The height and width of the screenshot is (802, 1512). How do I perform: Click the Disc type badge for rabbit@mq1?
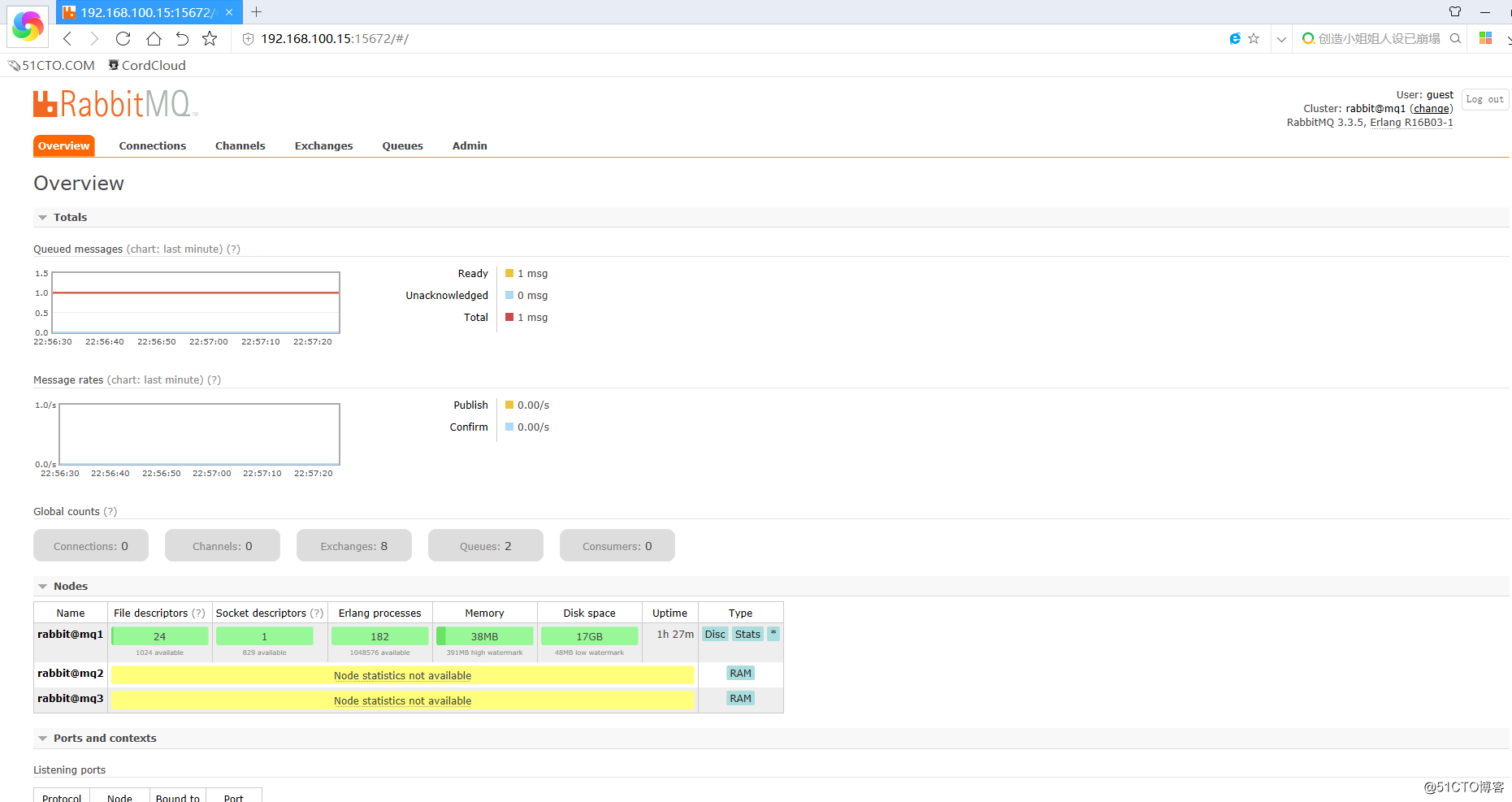pyautogui.click(x=715, y=634)
